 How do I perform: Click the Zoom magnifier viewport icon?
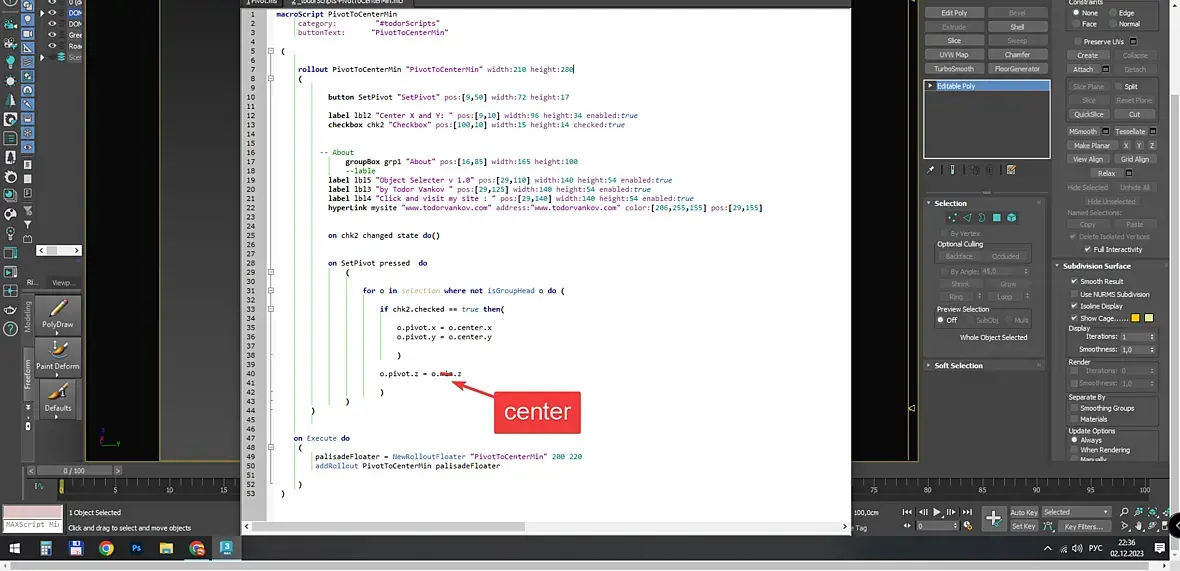coord(1124,512)
